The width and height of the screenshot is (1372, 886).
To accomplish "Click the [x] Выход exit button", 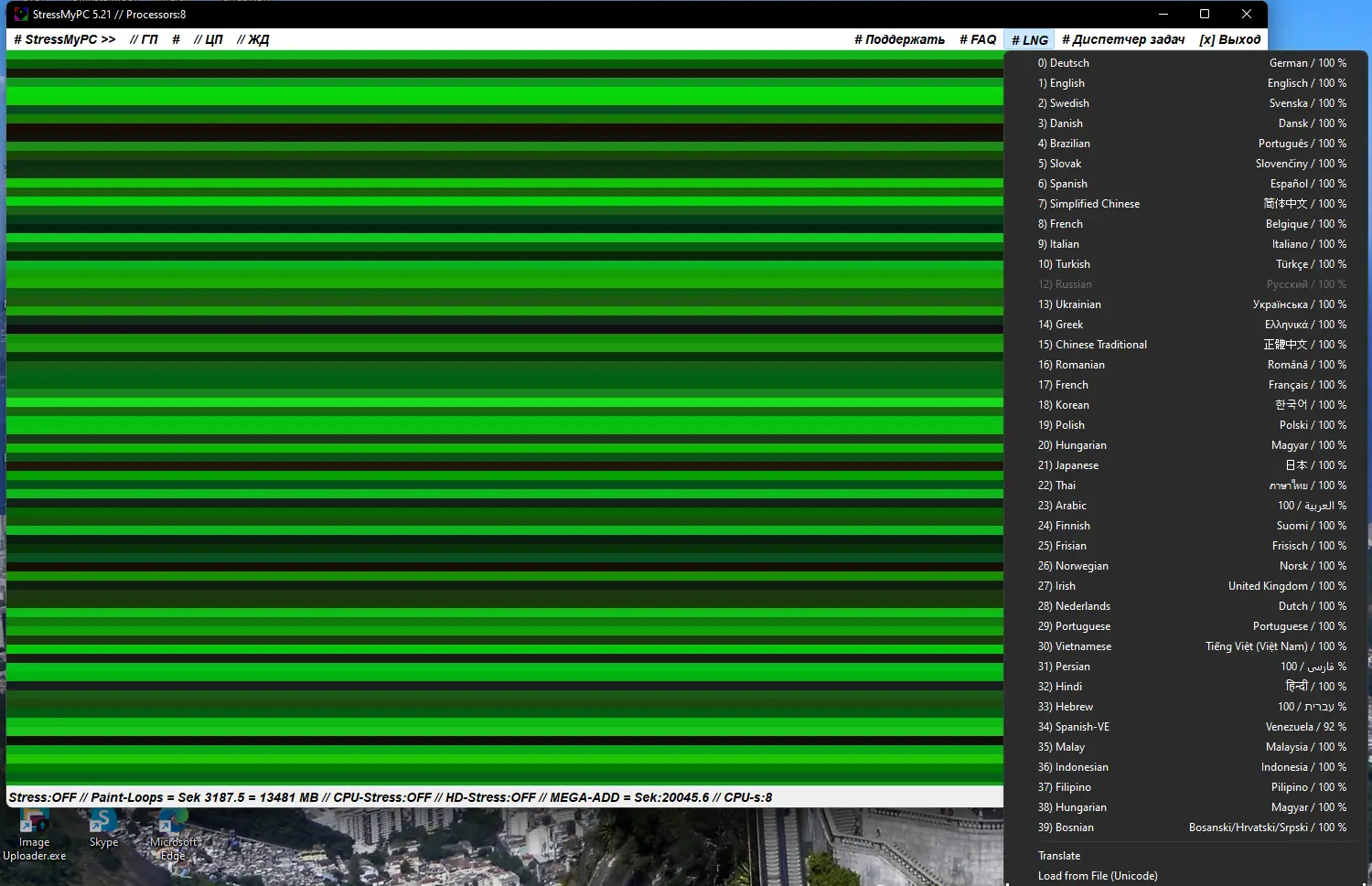I will tap(1229, 39).
